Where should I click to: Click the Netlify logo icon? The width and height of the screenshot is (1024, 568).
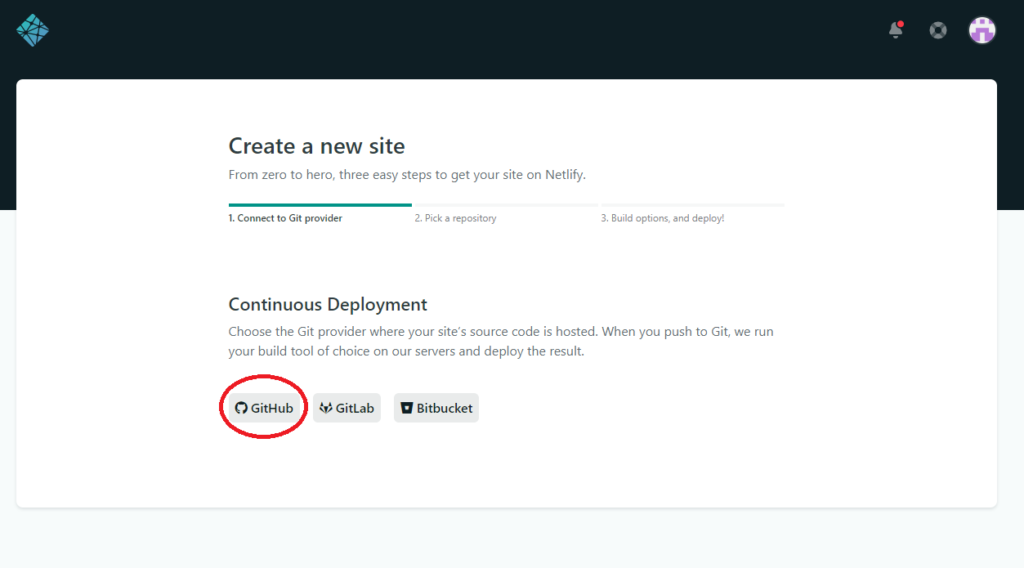pos(32,30)
